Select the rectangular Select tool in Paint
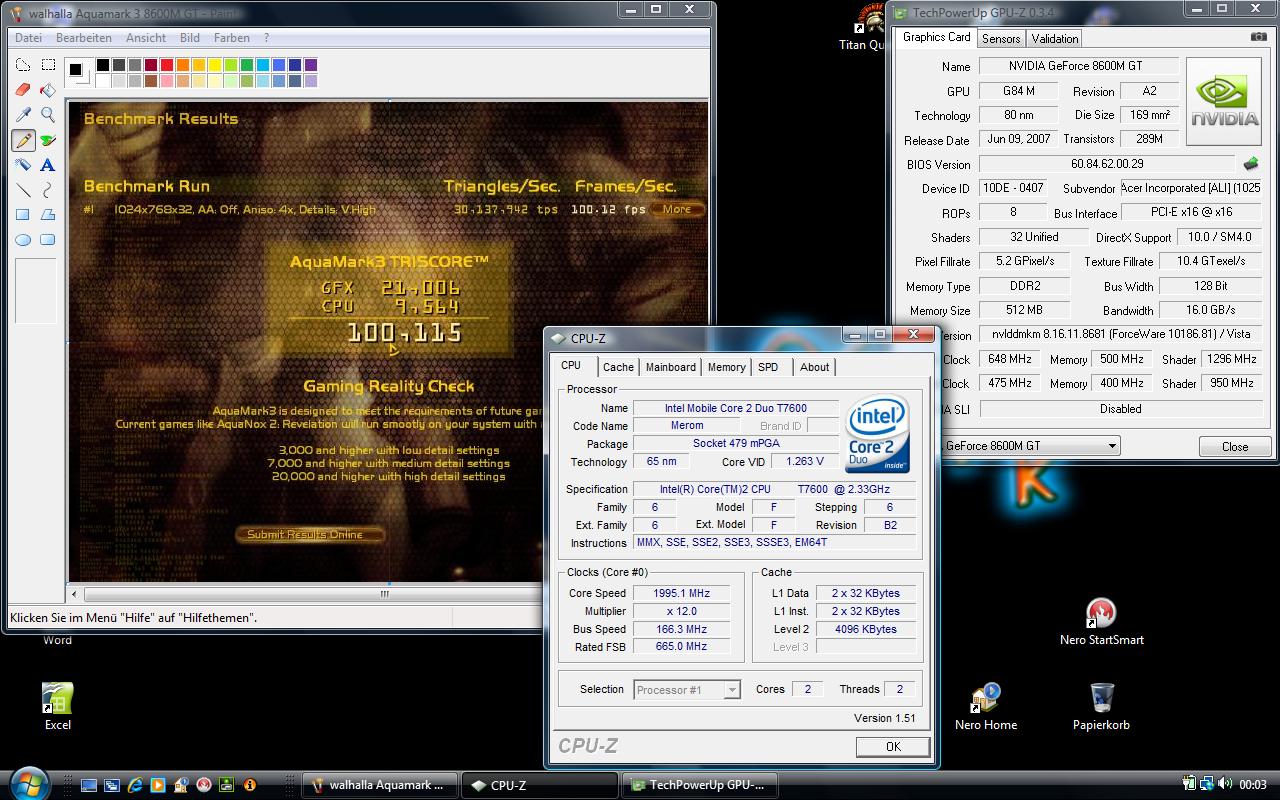 (47, 65)
